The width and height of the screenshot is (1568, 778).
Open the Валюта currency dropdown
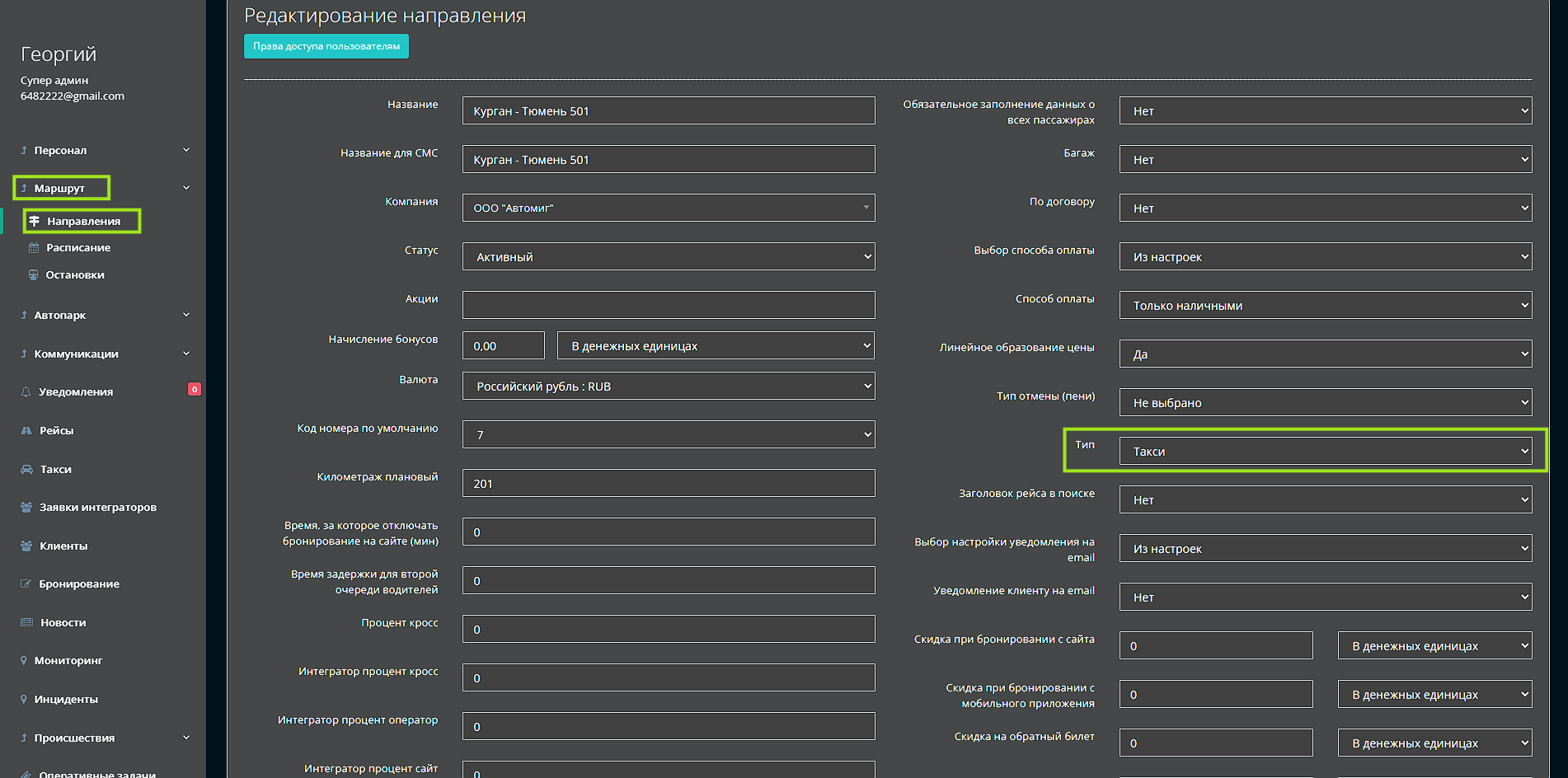(x=668, y=387)
